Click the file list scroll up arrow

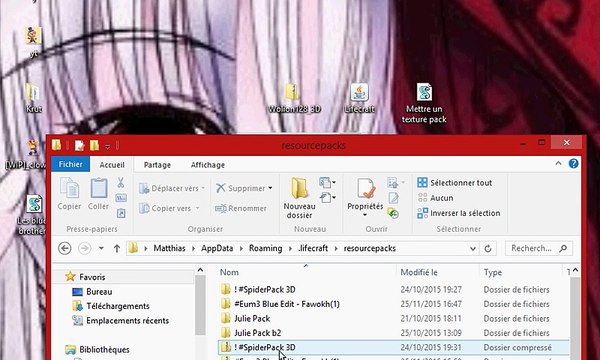pyautogui.click(x=574, y=270)
